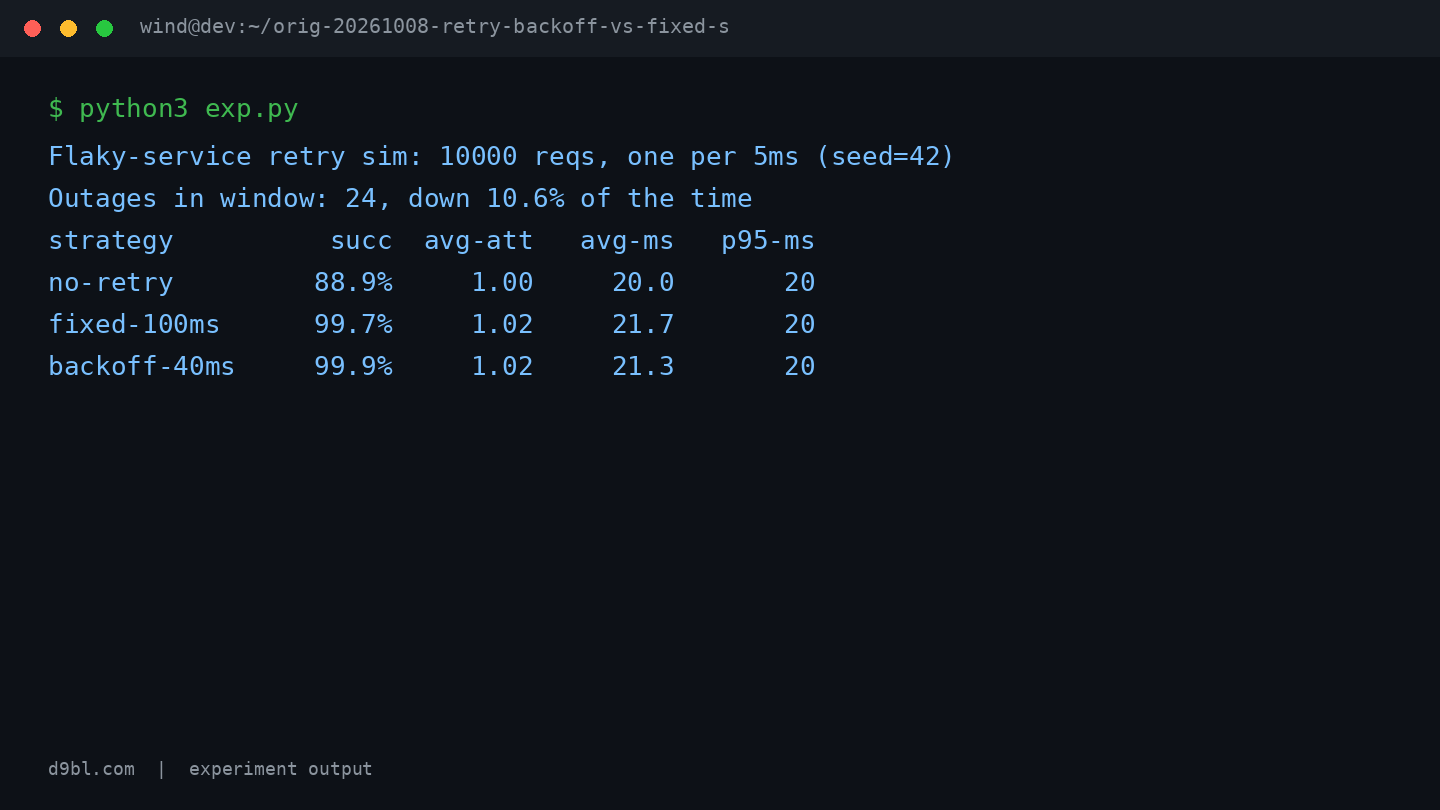The image size is (1440, 810).
Task: Click the p95-ms "20" in the no-retry row
Action: pos(799,283)
